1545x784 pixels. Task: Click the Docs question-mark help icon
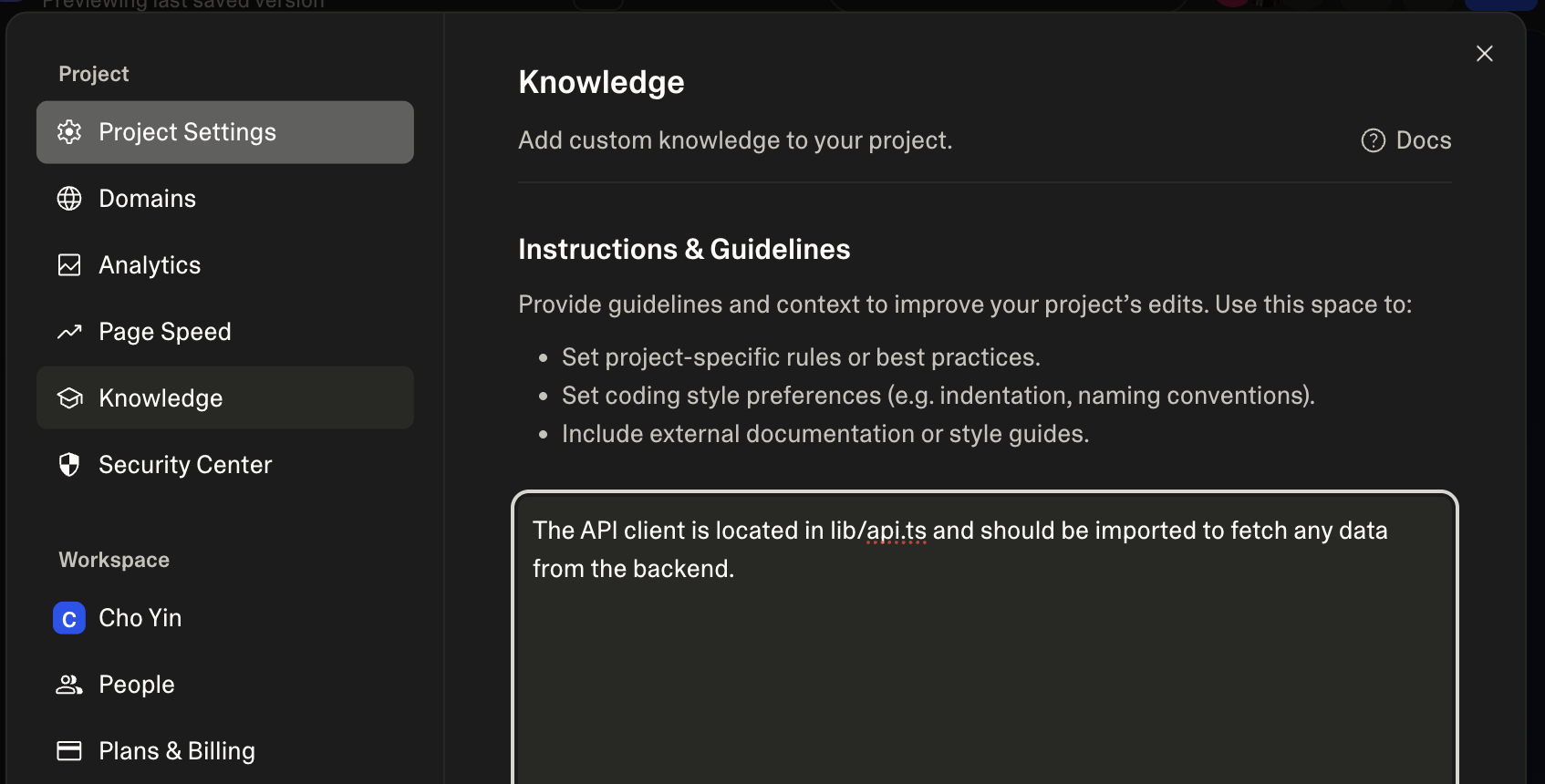click(x=1374, y=140)
